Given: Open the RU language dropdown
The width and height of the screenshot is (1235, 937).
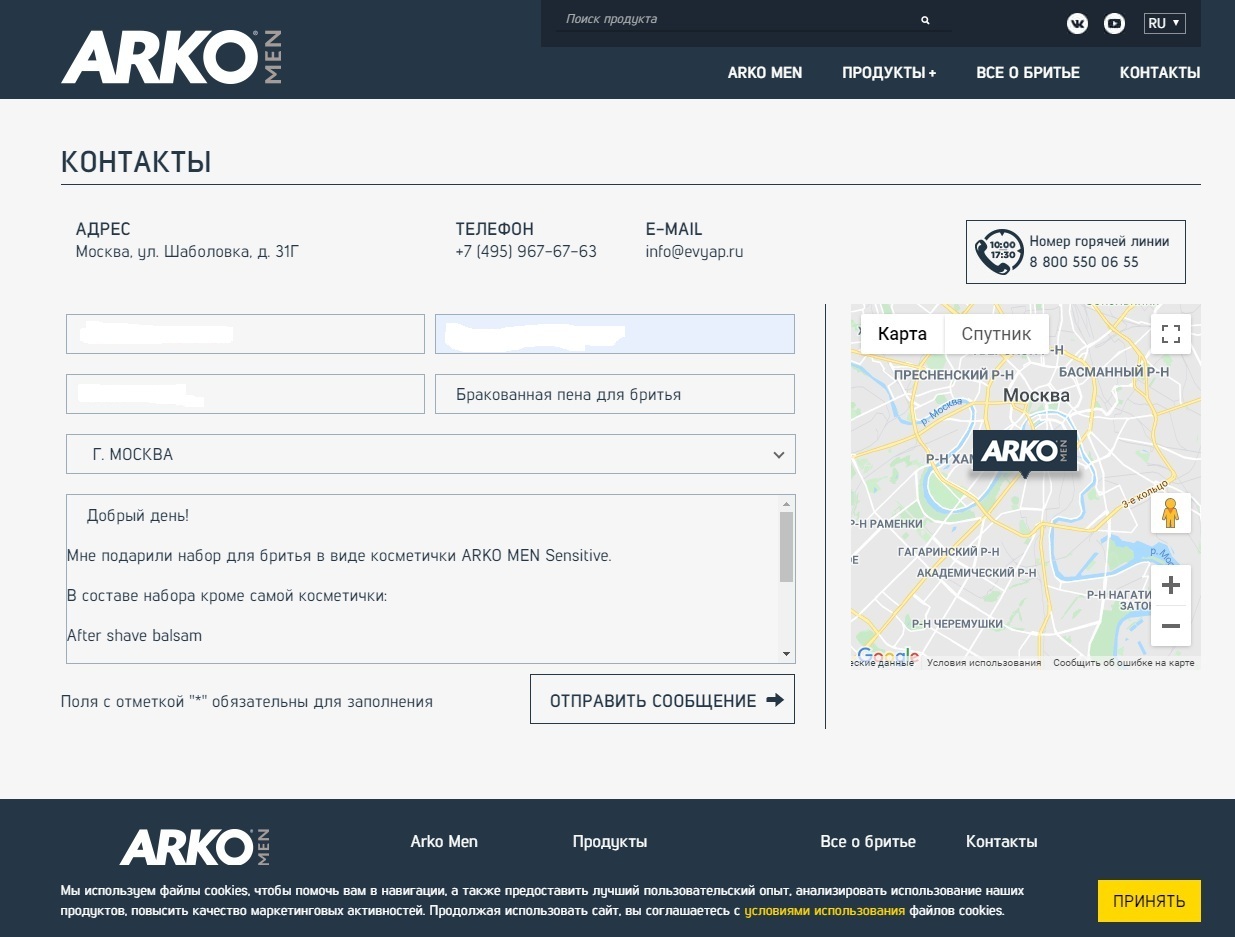Looking at the screenshot, I should point(1164,23).
